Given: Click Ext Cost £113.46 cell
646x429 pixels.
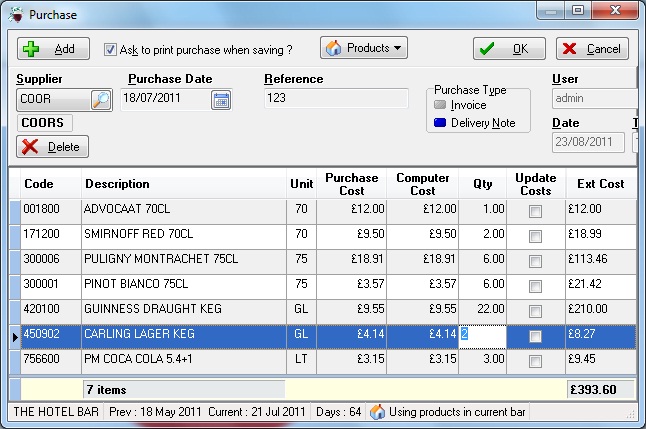Looking at the screenshot, I should point(601,262).
